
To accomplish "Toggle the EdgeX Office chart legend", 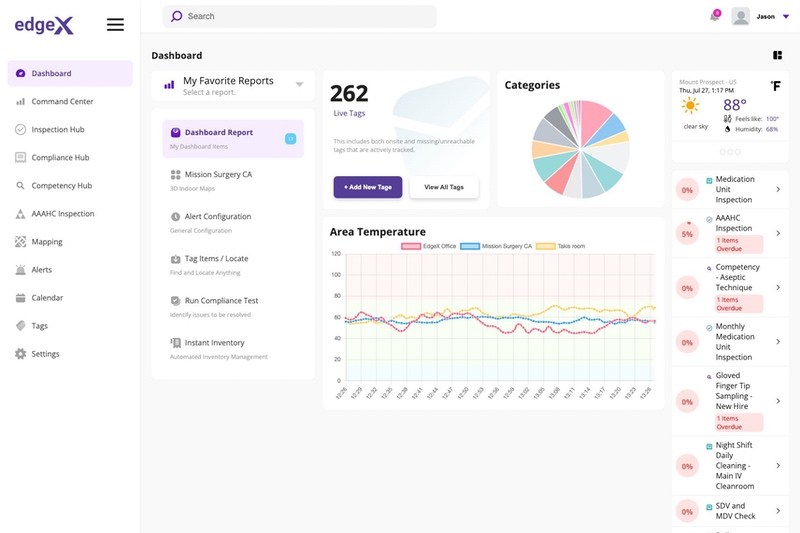I will click(428, 246).
